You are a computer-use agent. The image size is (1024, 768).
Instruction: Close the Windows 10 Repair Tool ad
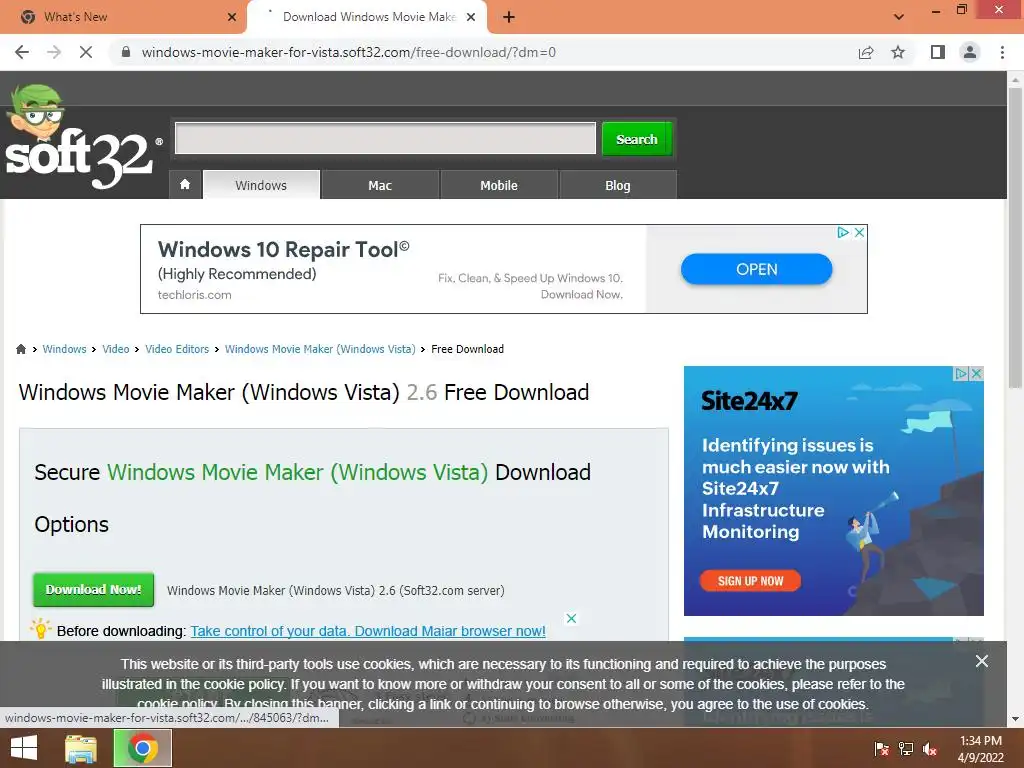pos(859,232)
